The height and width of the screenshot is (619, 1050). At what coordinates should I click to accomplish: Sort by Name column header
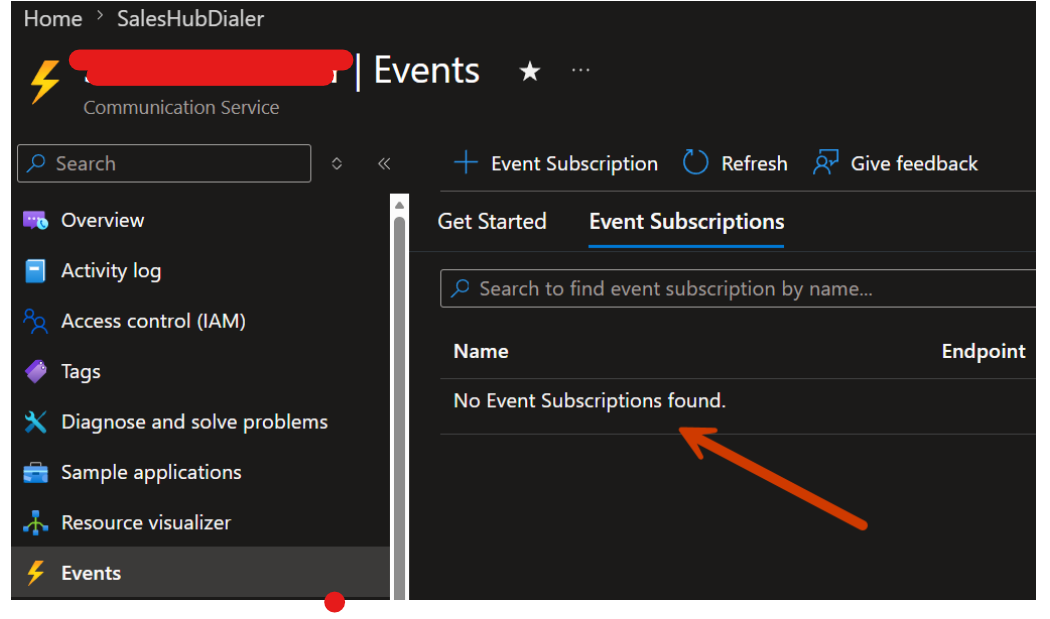[481, 352]
